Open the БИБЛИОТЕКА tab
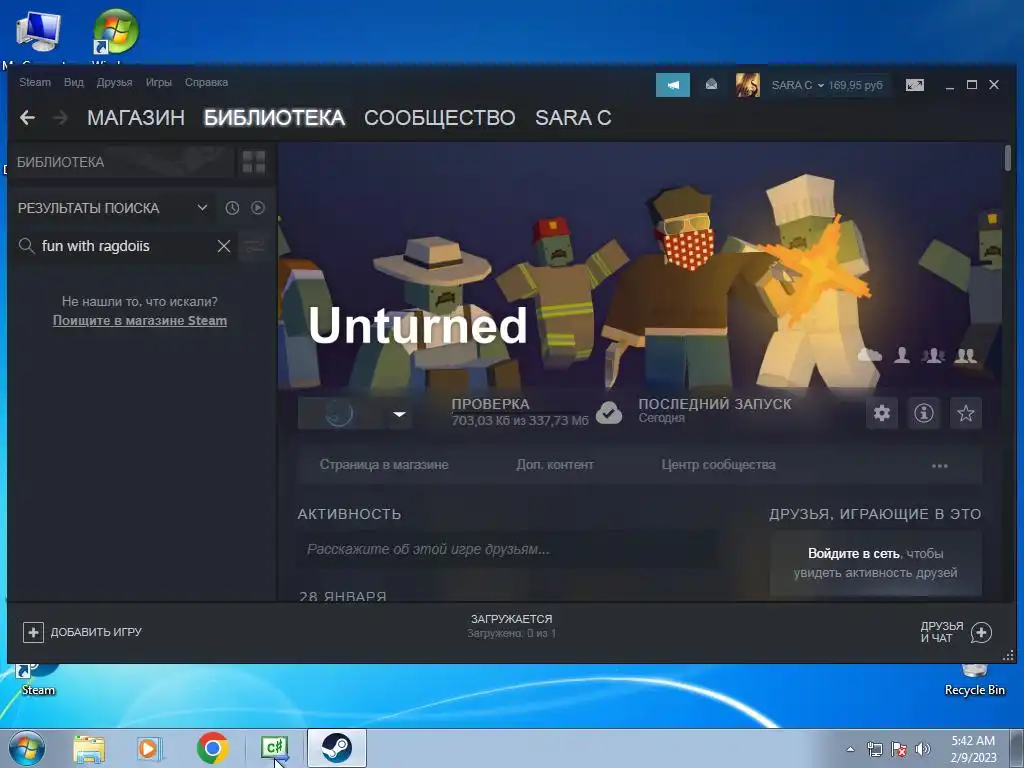This screenshot has width=1024, height=768. (274, 118)
